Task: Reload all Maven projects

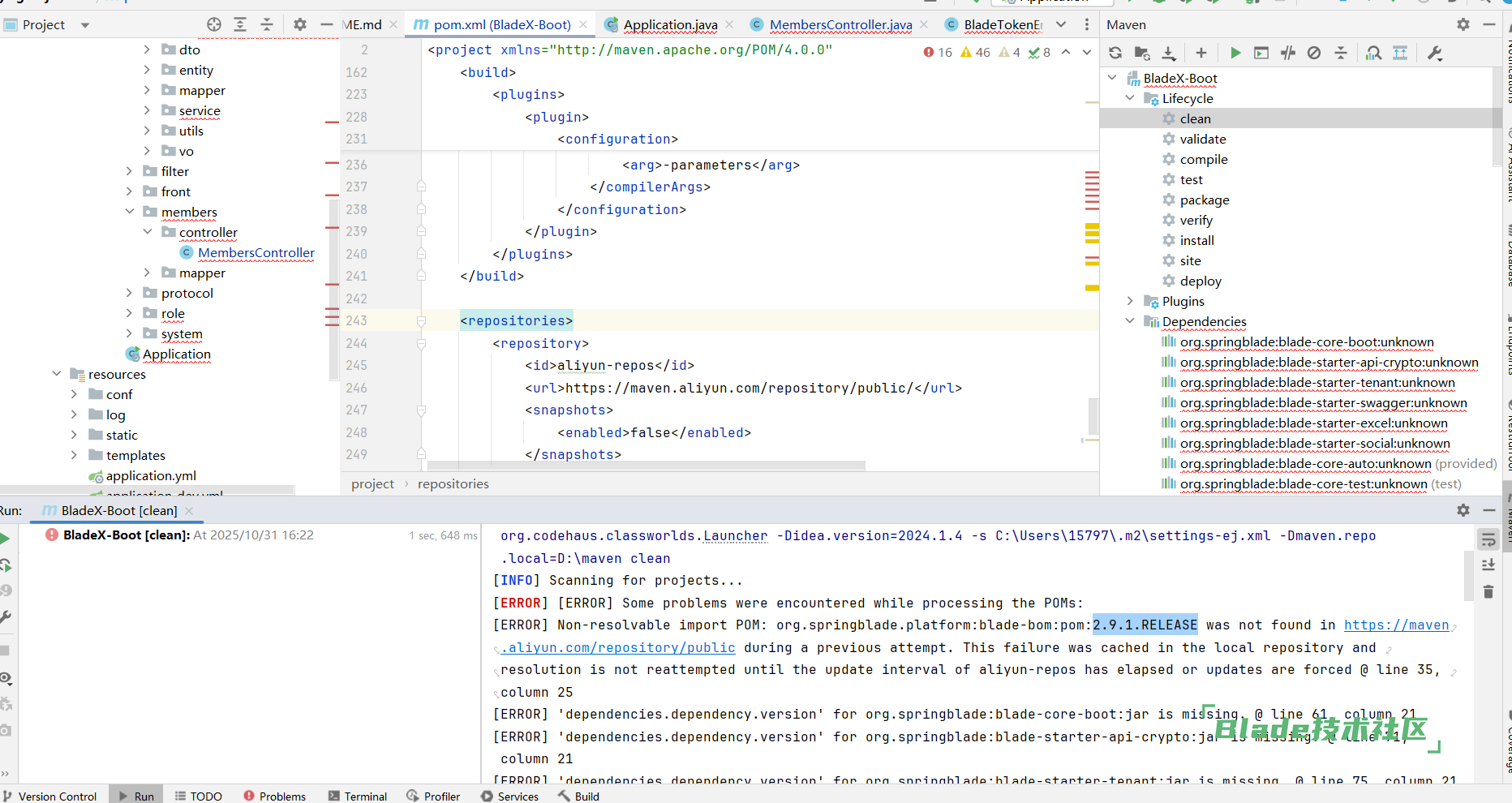Action: [1115, 53]
